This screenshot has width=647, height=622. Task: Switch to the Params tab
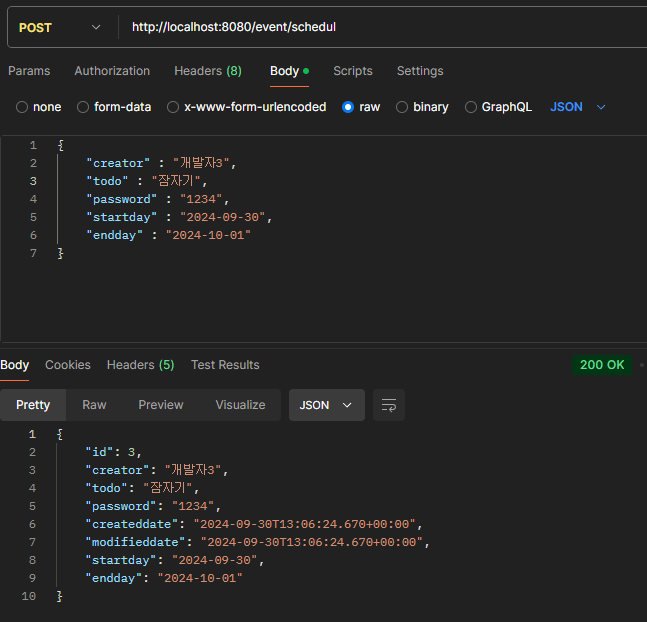click(29, 71)
